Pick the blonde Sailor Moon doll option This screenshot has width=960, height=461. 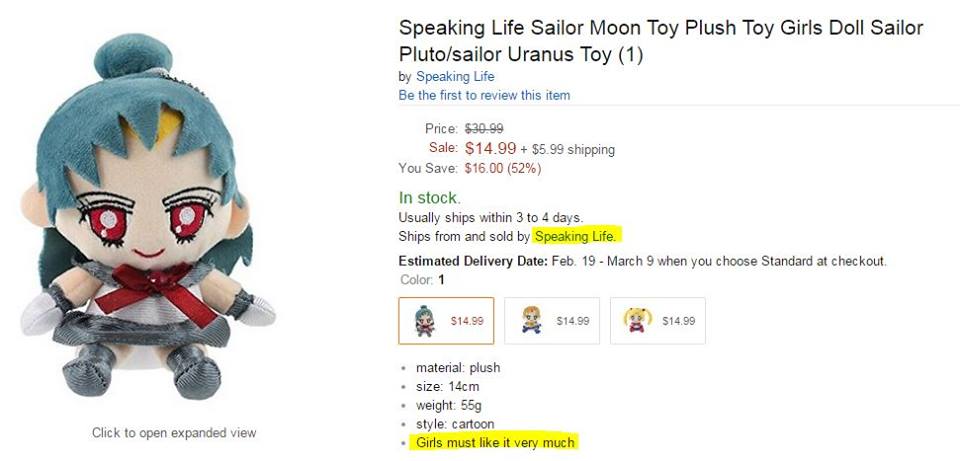click(658, 321)
